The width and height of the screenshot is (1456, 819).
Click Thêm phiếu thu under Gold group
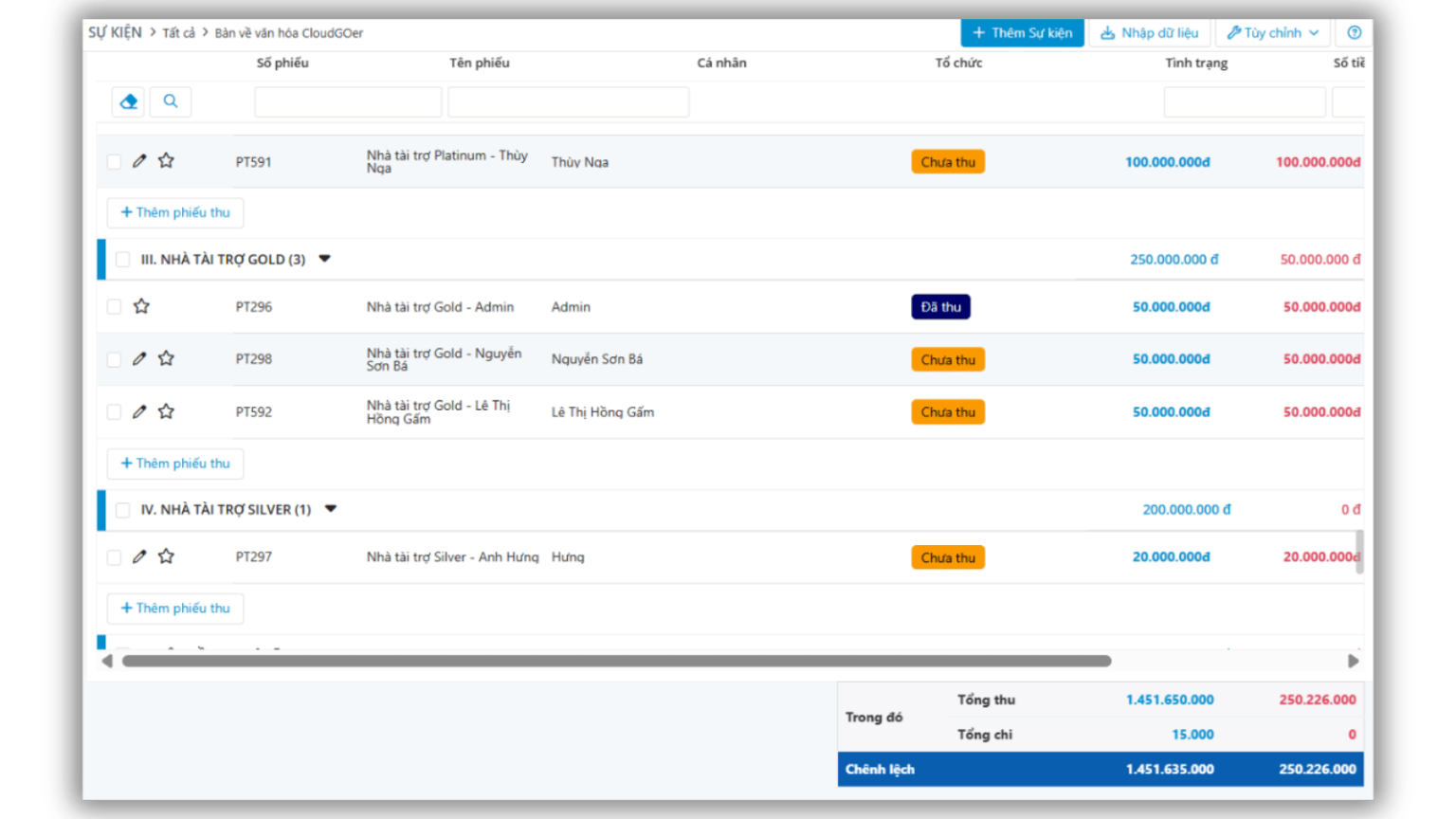tap(175, 464)
